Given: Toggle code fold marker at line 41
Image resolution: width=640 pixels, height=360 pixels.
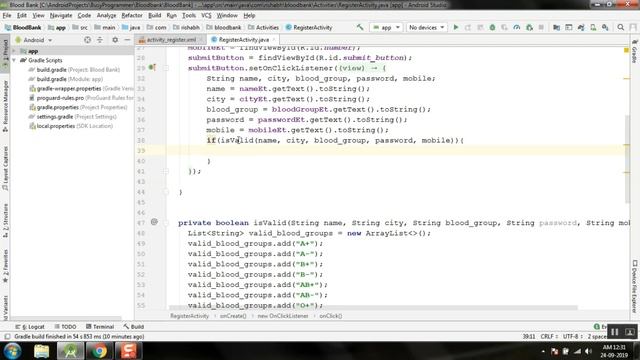Looking at the screenshot, I should click(x=166, y=171).
